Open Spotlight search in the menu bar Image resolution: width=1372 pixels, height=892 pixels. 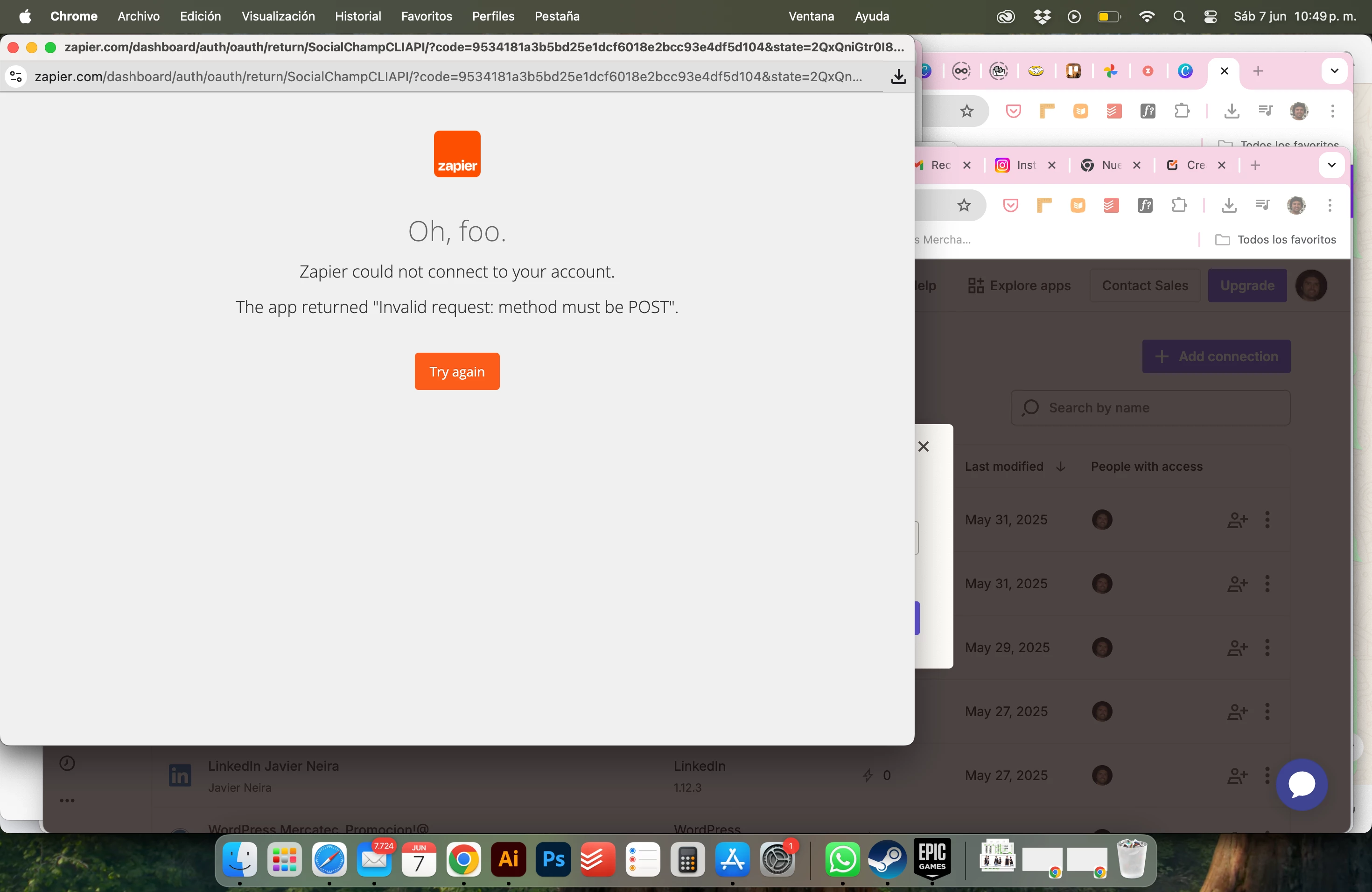pyautogui.click(x=1179, y=17)
